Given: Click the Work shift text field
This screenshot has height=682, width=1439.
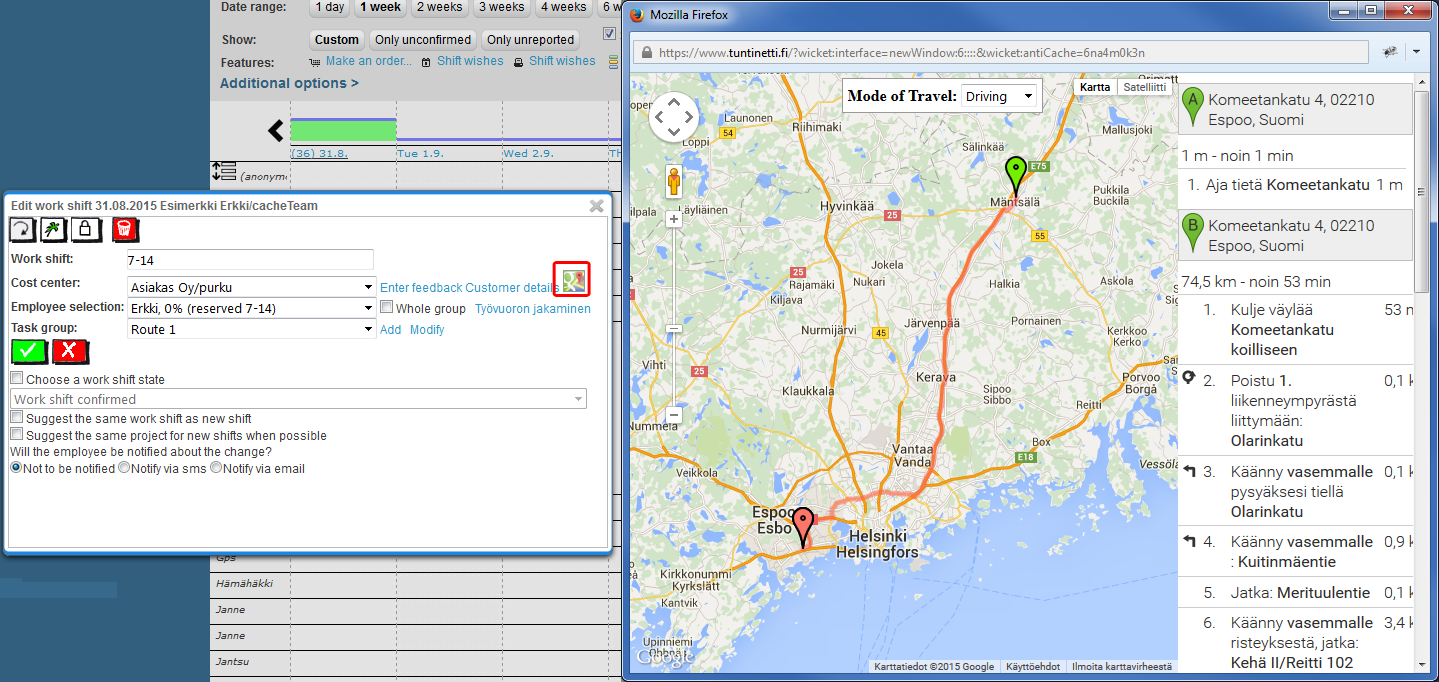Looking at the screenshot, I should [250, 260].
